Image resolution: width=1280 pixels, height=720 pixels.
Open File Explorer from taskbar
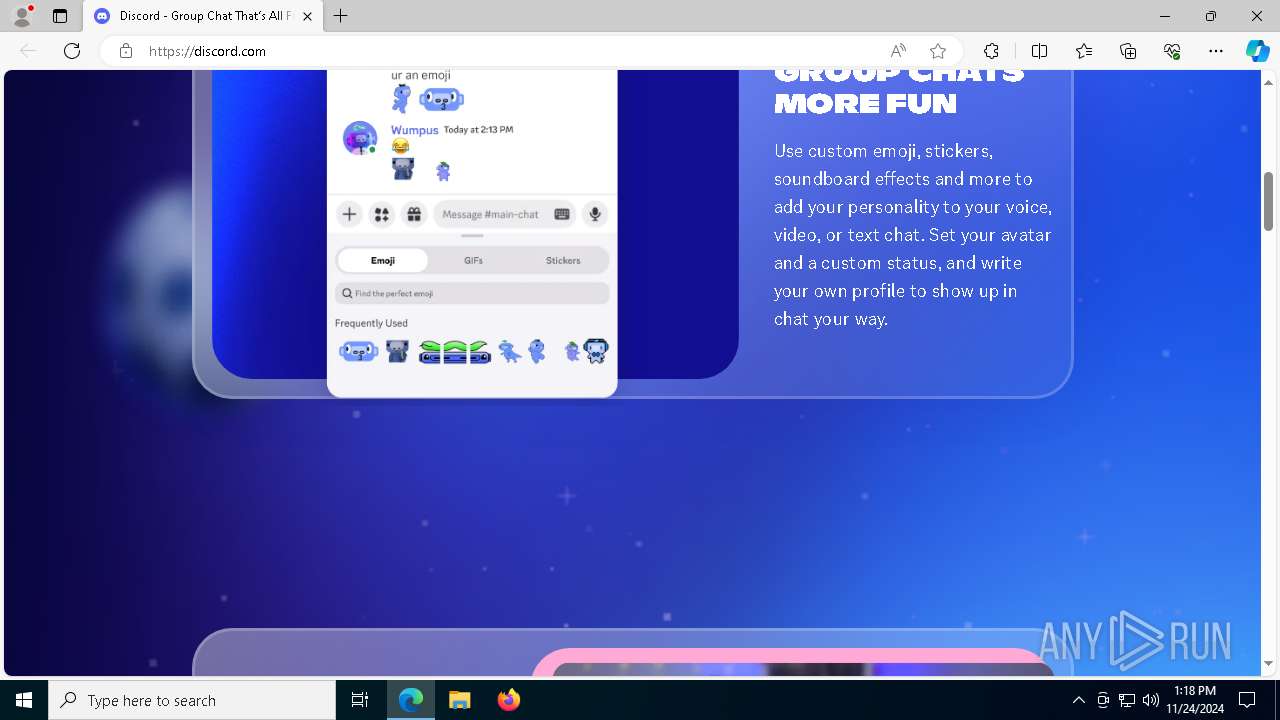[459, 700]
